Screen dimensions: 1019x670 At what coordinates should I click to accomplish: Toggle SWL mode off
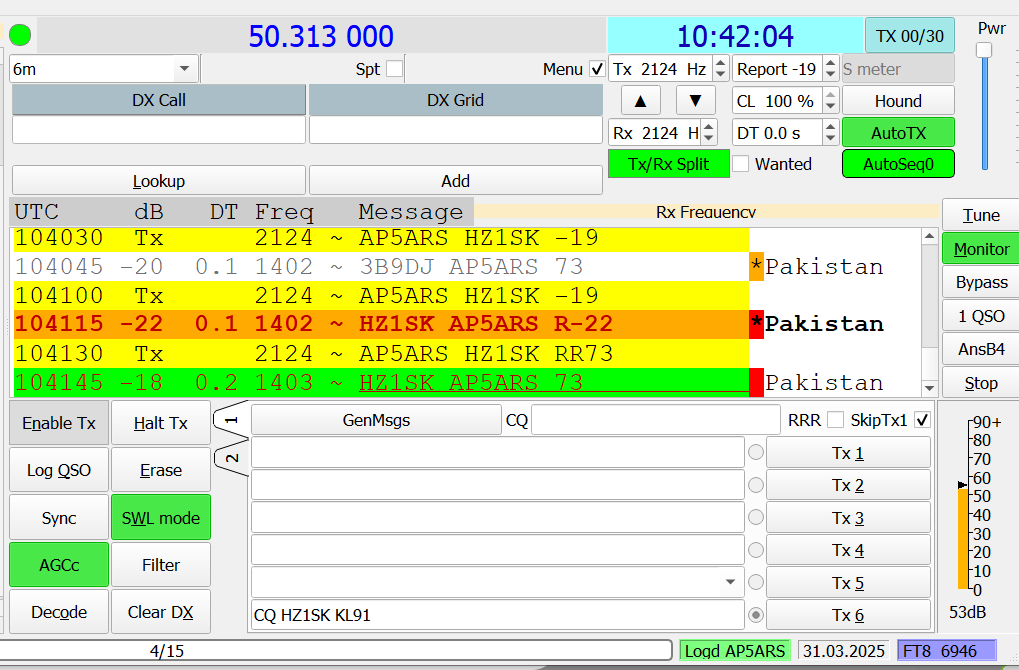160,518
